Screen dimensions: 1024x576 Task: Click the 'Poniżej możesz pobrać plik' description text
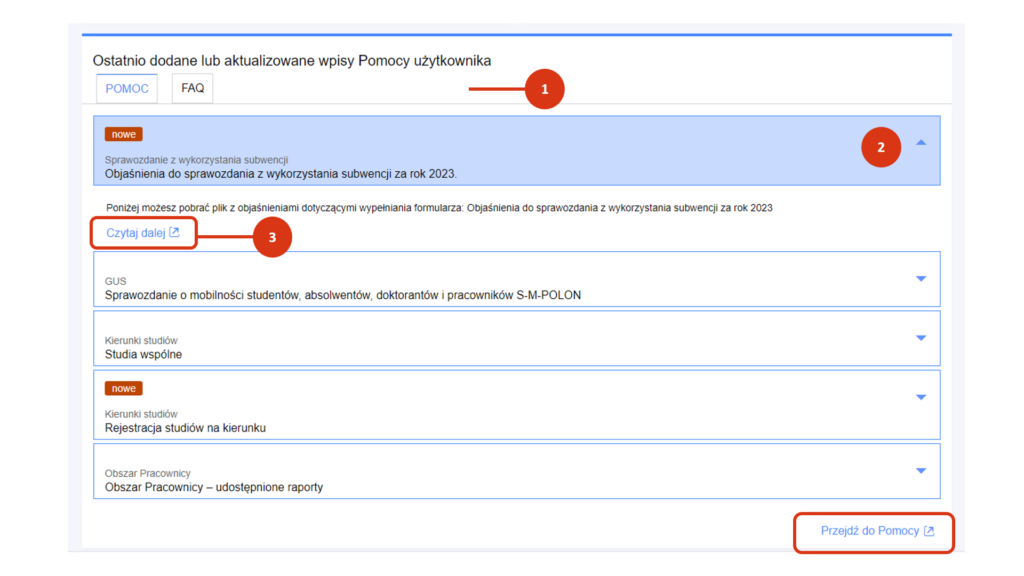tap(440, 208)
